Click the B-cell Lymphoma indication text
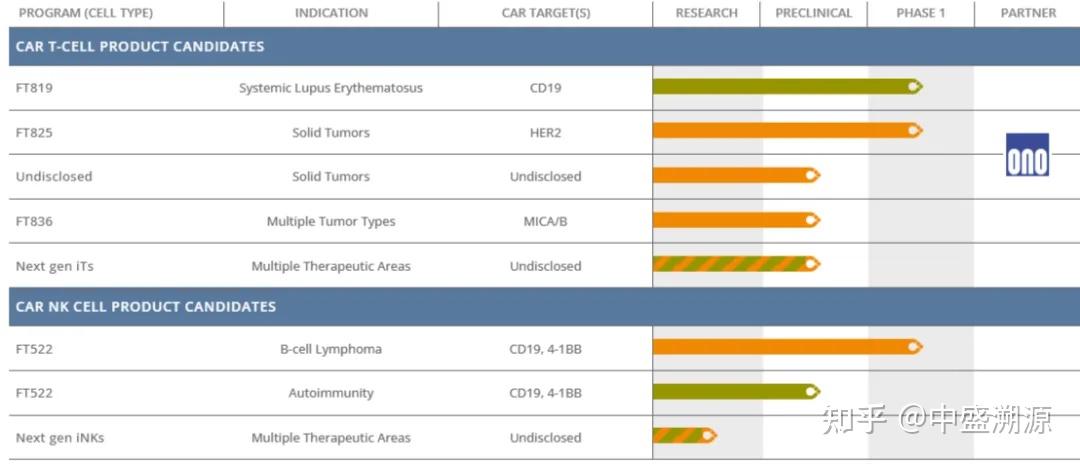This screenshot has width=1080, height=464. pos(331,349)
